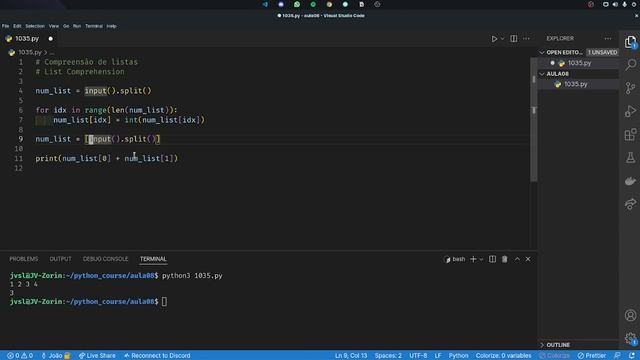The width and height of the screenshot is (640, 360).
Task: Click the volume icon in system tray
Action: coord(615,4)
